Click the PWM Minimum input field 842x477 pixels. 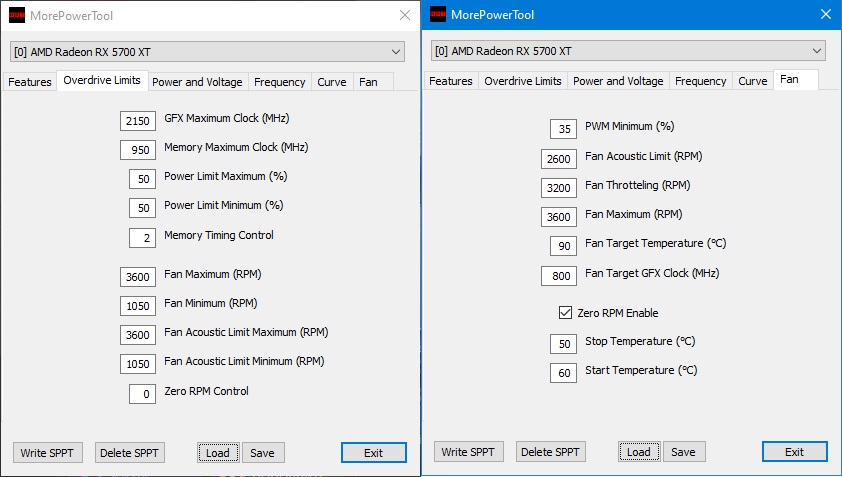point(564,129)
